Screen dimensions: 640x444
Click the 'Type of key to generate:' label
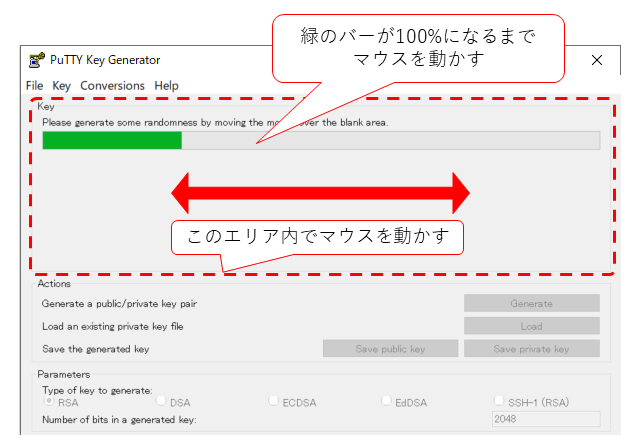pyautogui.click(x=97, y=391)
